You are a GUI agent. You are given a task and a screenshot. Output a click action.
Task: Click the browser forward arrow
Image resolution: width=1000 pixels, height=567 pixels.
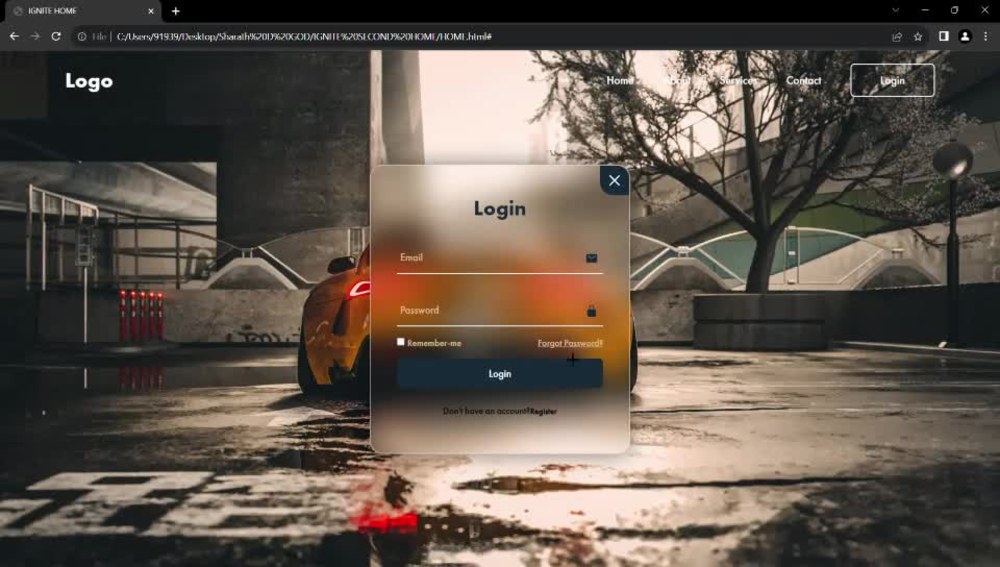tap(35, 36)
